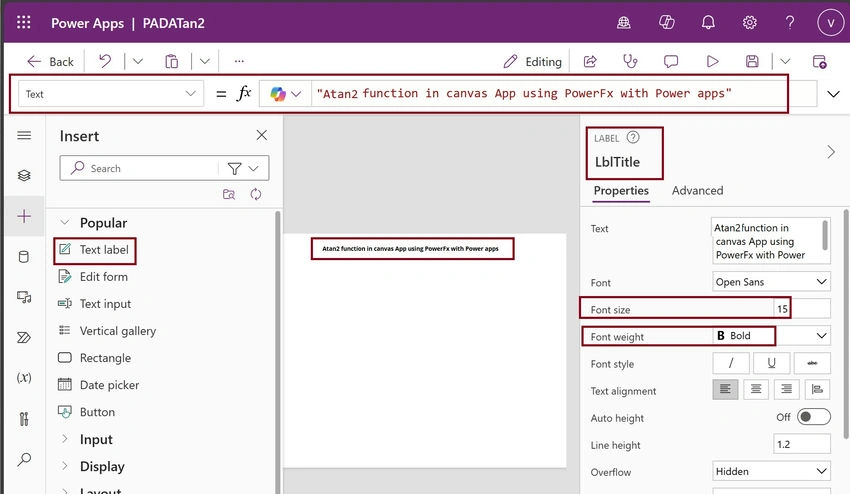Preview the app with Play icon

click(x=712, y=61)
